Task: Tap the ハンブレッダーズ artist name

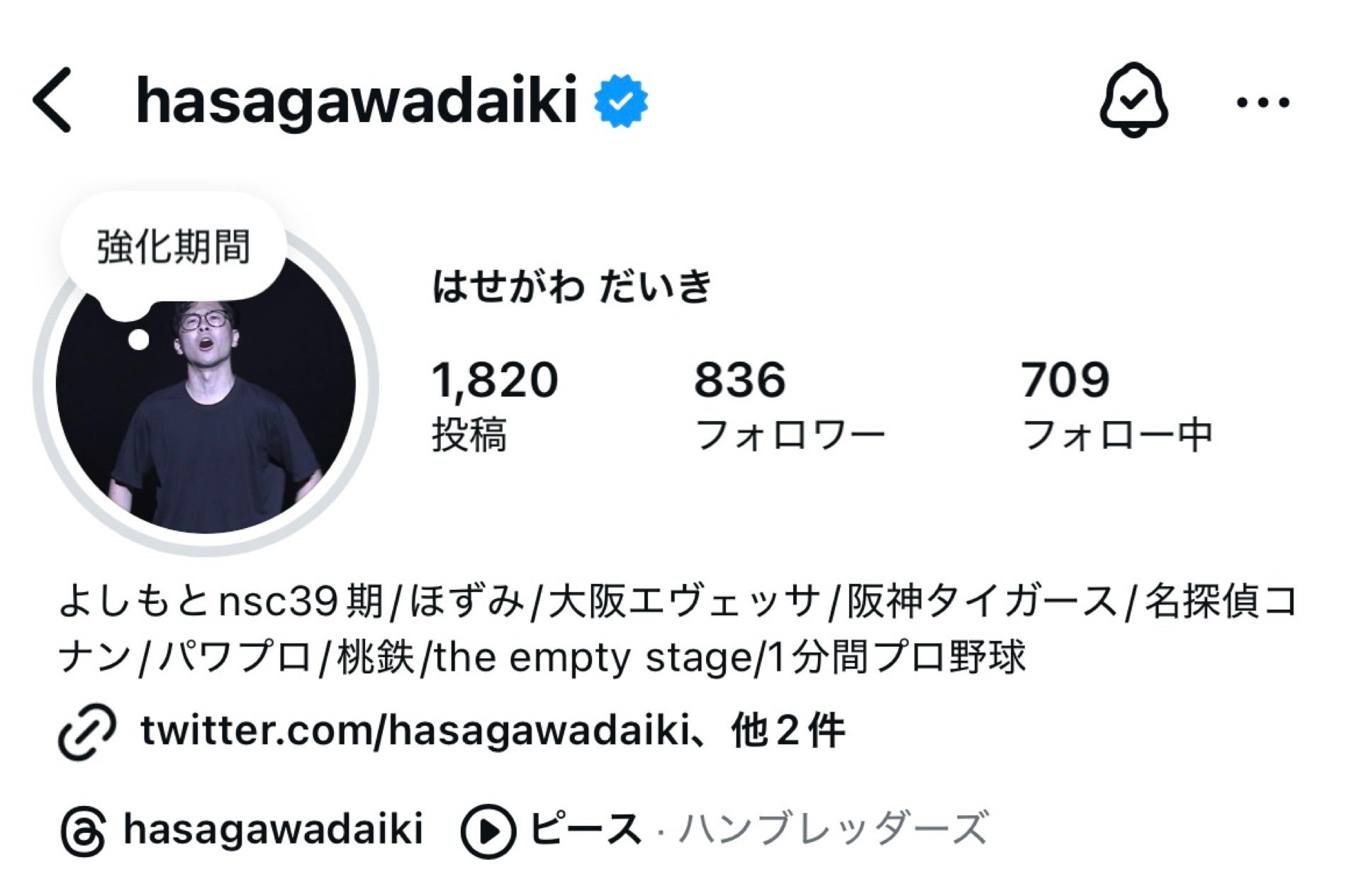Action: pos(833,829)
